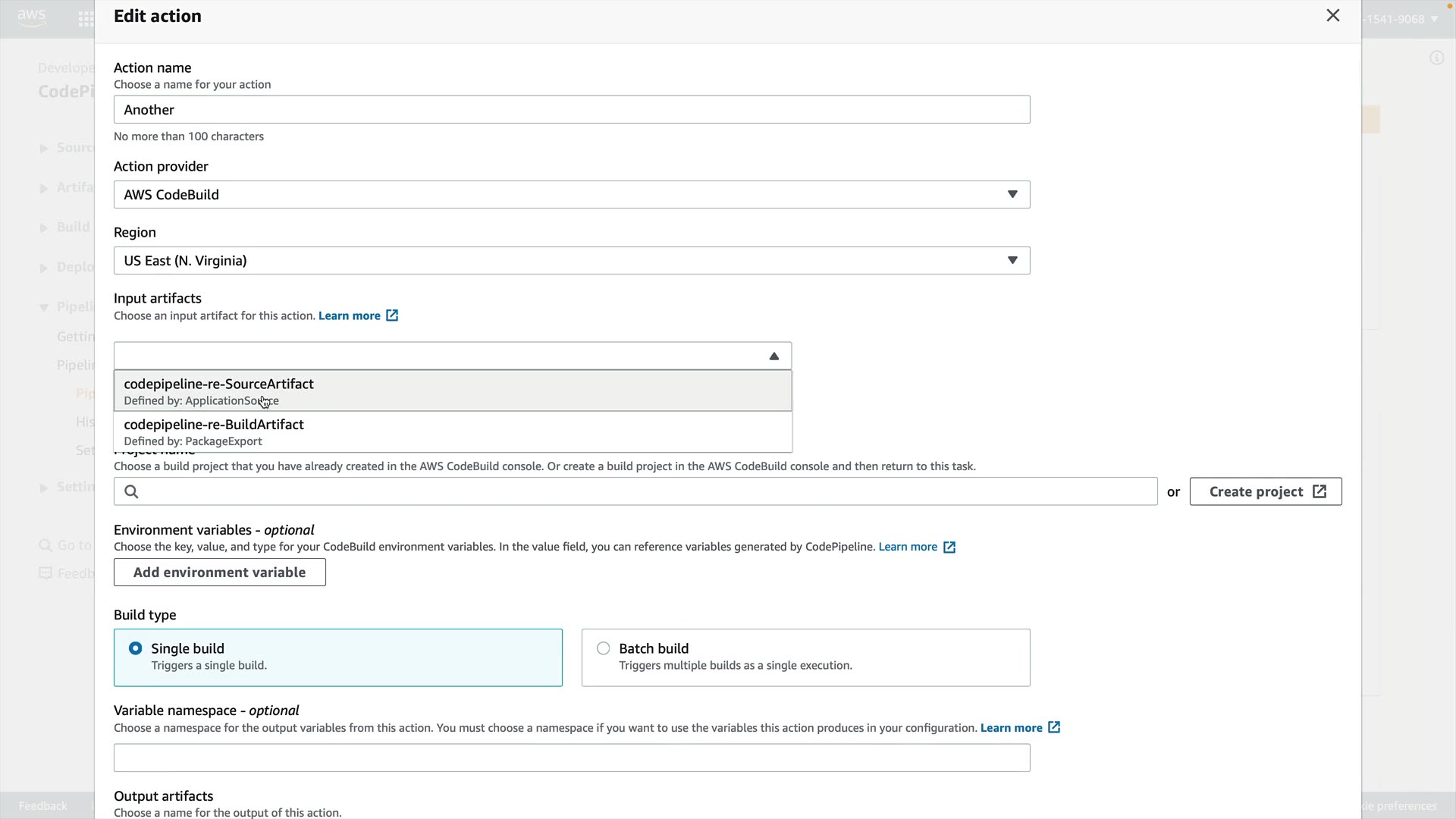This screenshot has width=1456, height=819.
Task: Click the Variable namespace input field
Action: (x=571, y=758)
